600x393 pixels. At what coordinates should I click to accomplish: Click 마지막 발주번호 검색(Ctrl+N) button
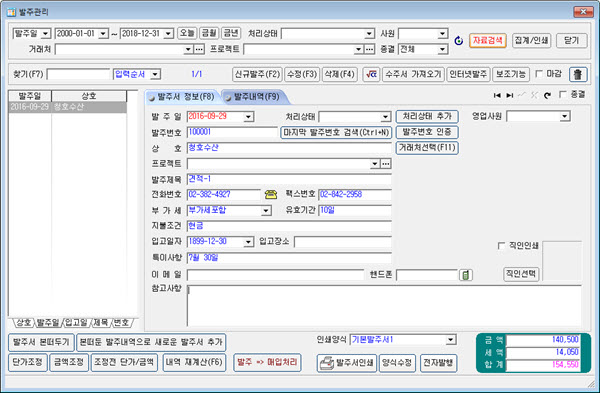[x=336, y=133]
